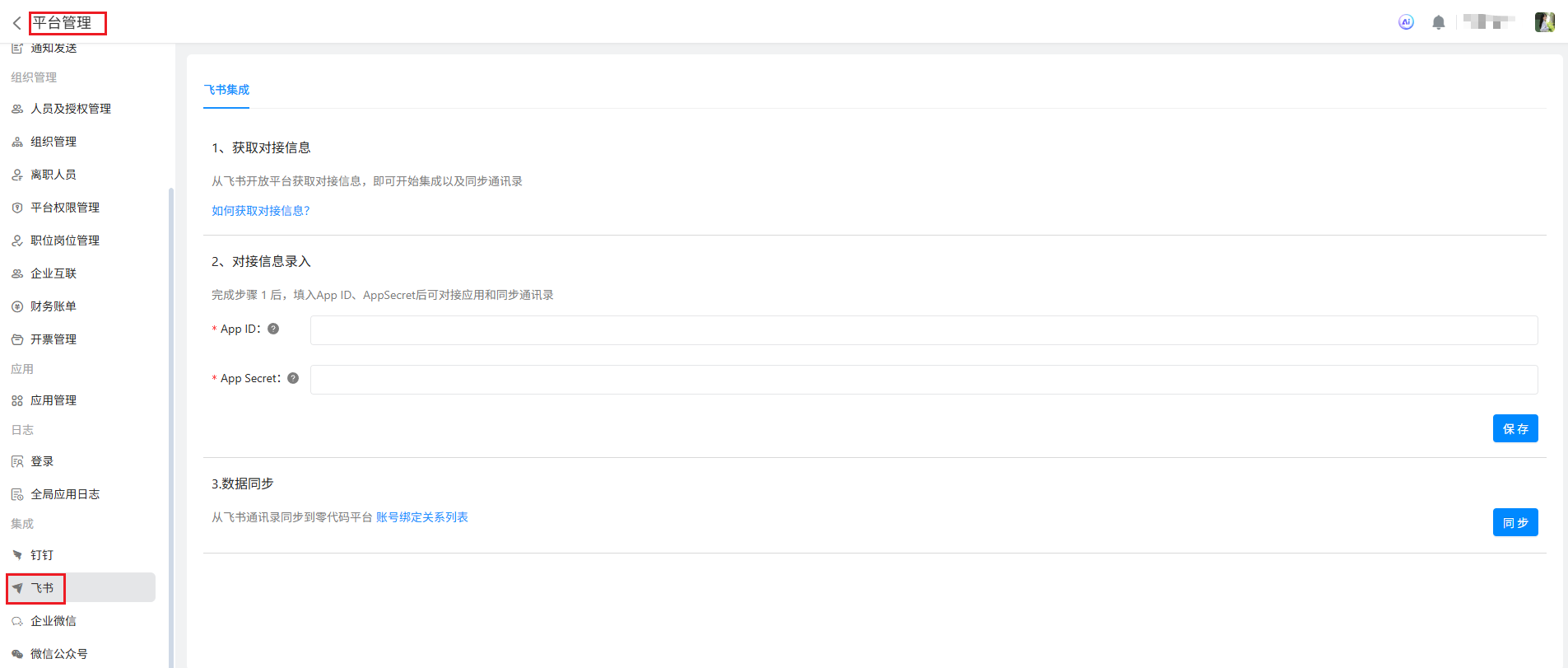
Task: Click the sidebar vertical scrollbar
Action: pos(171,412)
